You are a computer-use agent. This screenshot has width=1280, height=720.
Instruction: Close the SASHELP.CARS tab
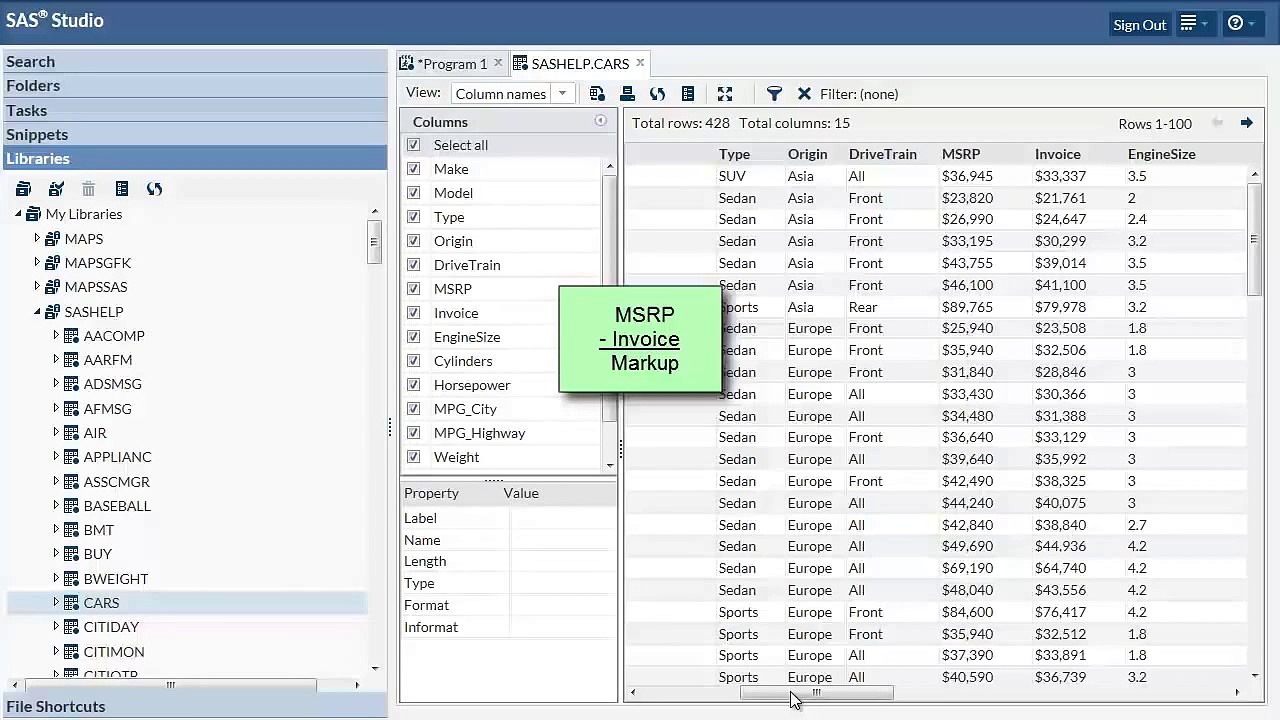point(640,63)
